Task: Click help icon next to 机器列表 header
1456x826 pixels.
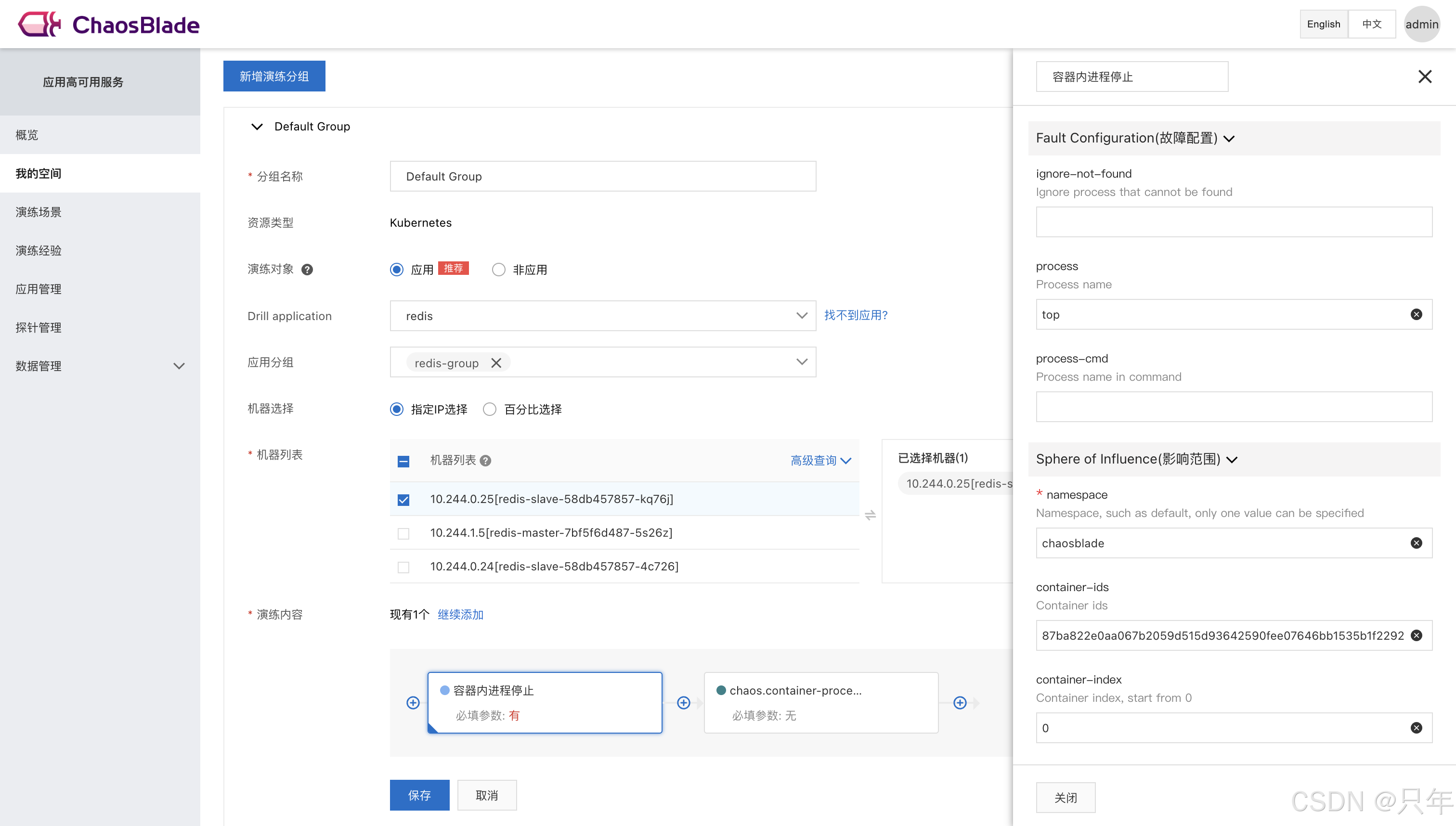Action: pyautogui.click(x=485, y=461)
